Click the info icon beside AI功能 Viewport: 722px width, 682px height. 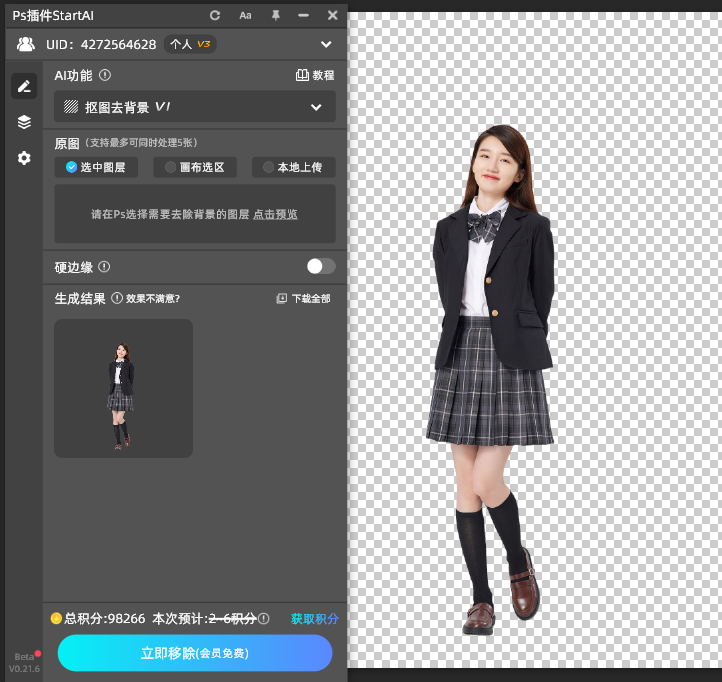pyautogui.click(x=105, y=75)
